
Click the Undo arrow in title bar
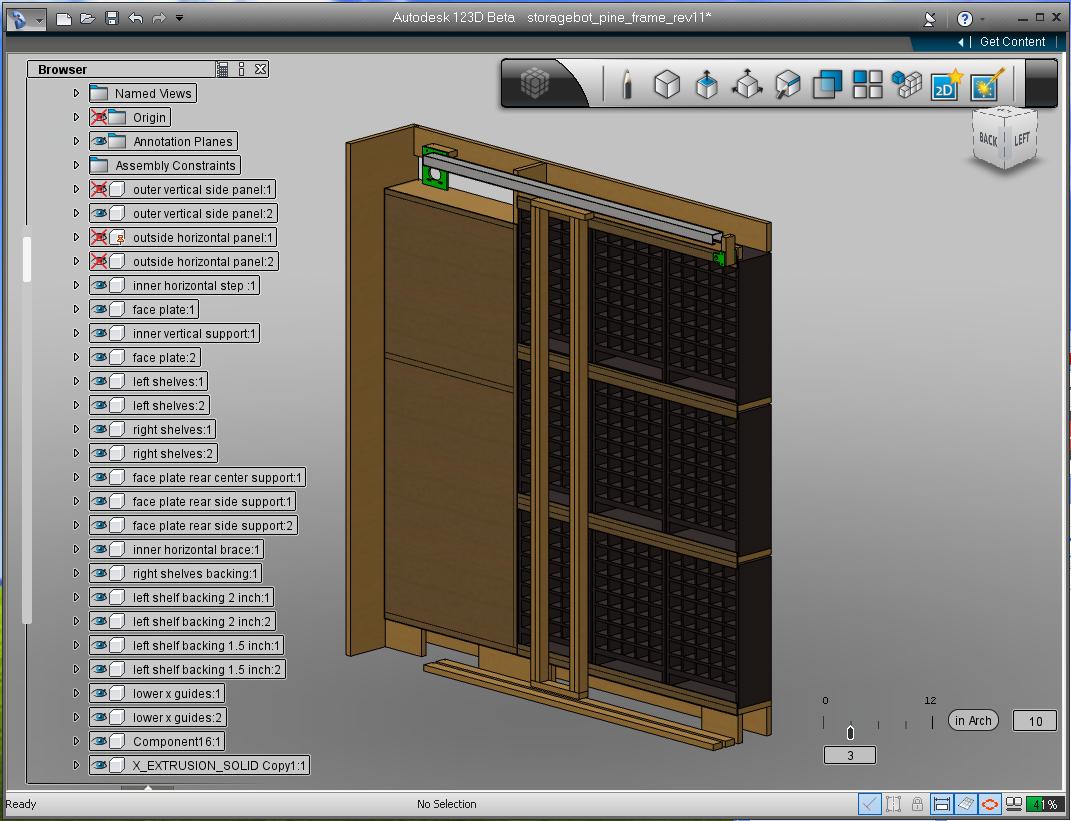[136, 18]
